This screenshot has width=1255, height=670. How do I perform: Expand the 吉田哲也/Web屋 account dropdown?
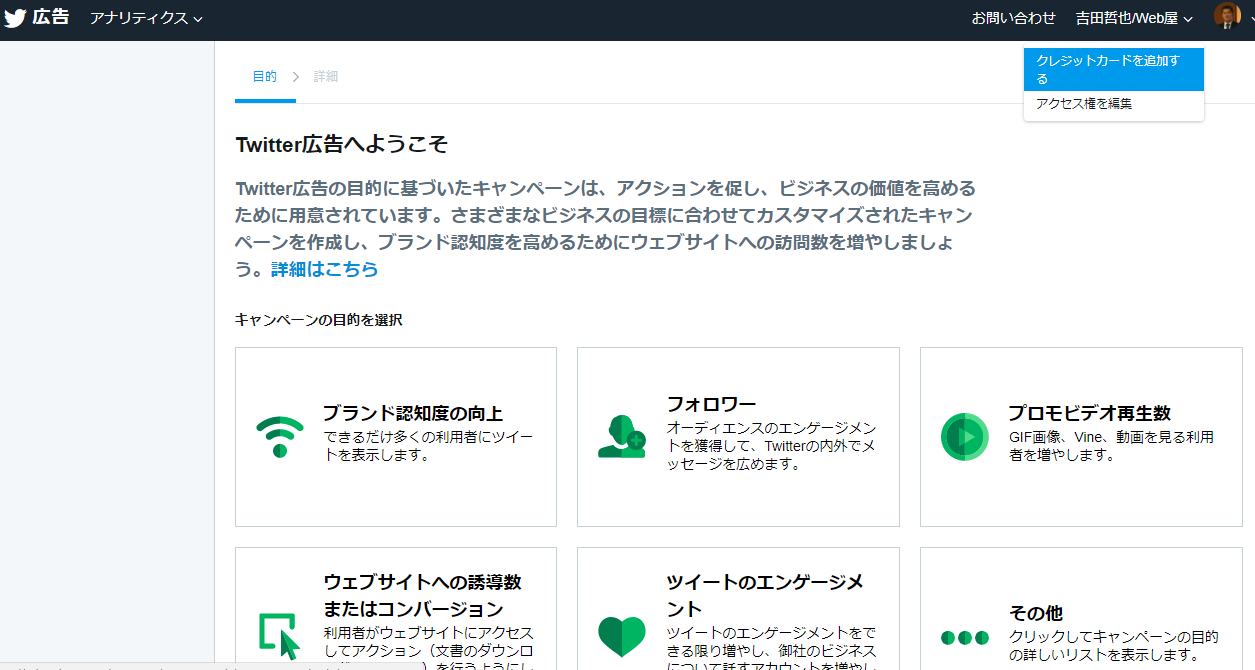click(1134, 18)
